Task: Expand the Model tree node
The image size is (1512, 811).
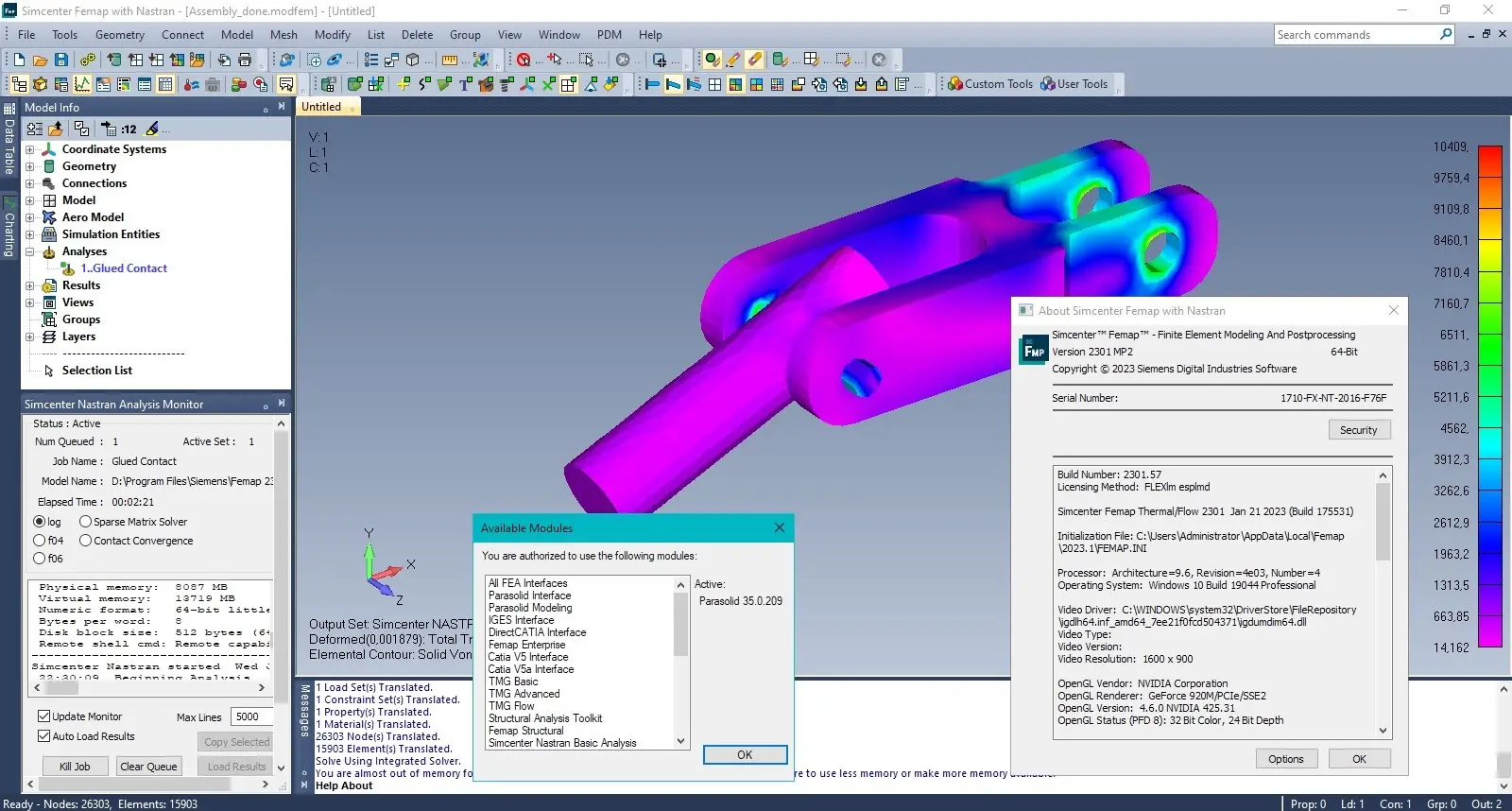Action: tap(29, 200)
